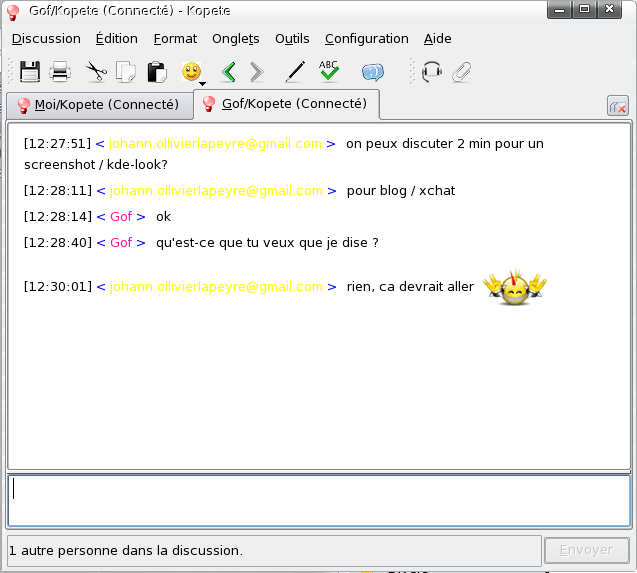Image resolution: width=637 pixels, height=573 pixels.
Task: Open the smiley emoticon picker
Action: 191,72
